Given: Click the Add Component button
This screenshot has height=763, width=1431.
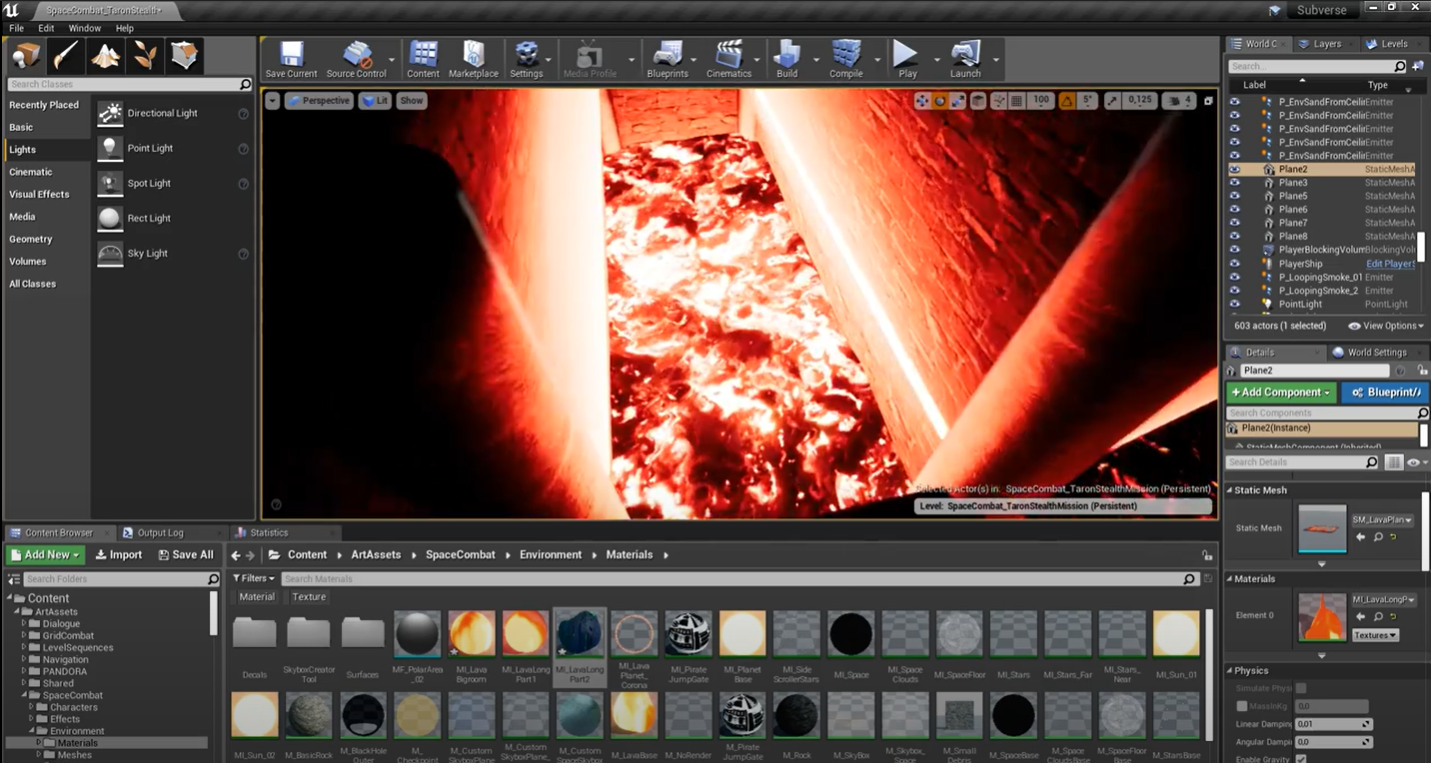Looking at the screenshot, I should coord(1280,392).
